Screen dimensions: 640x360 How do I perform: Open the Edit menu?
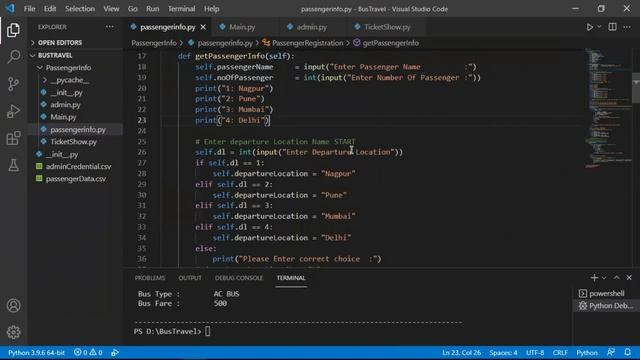point(50,9)
